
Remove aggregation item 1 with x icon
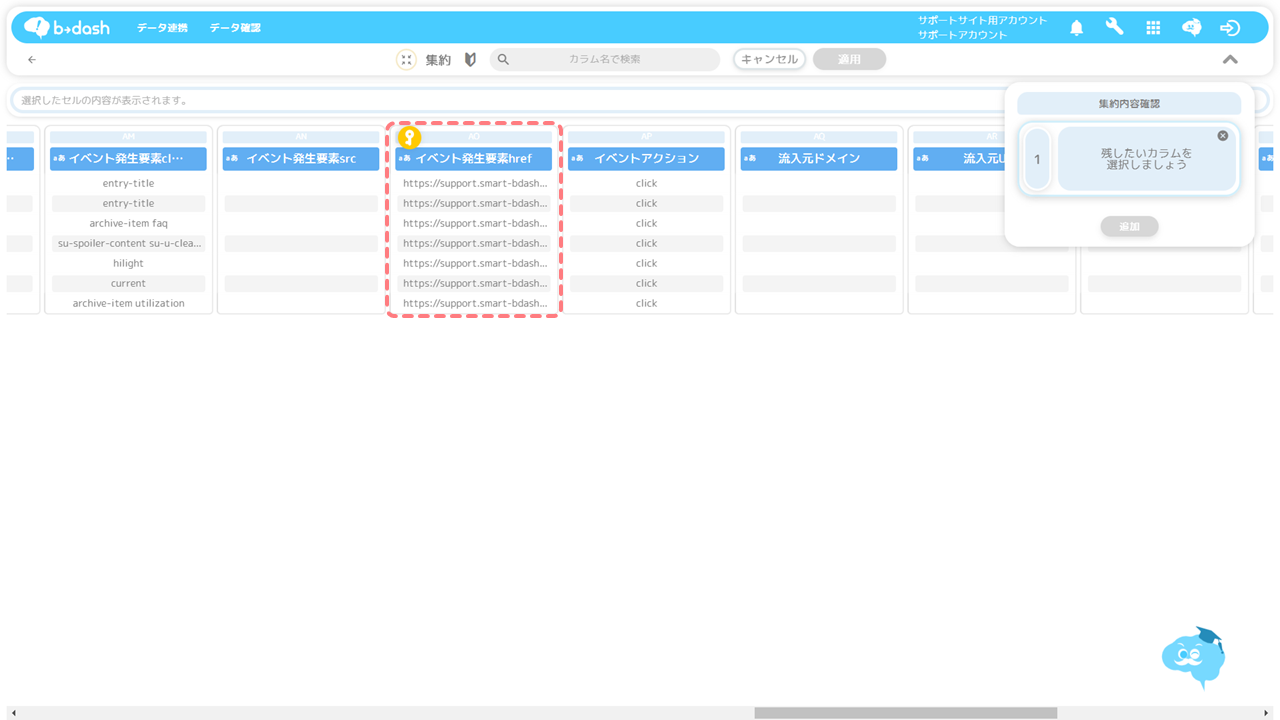point(1222,135)
